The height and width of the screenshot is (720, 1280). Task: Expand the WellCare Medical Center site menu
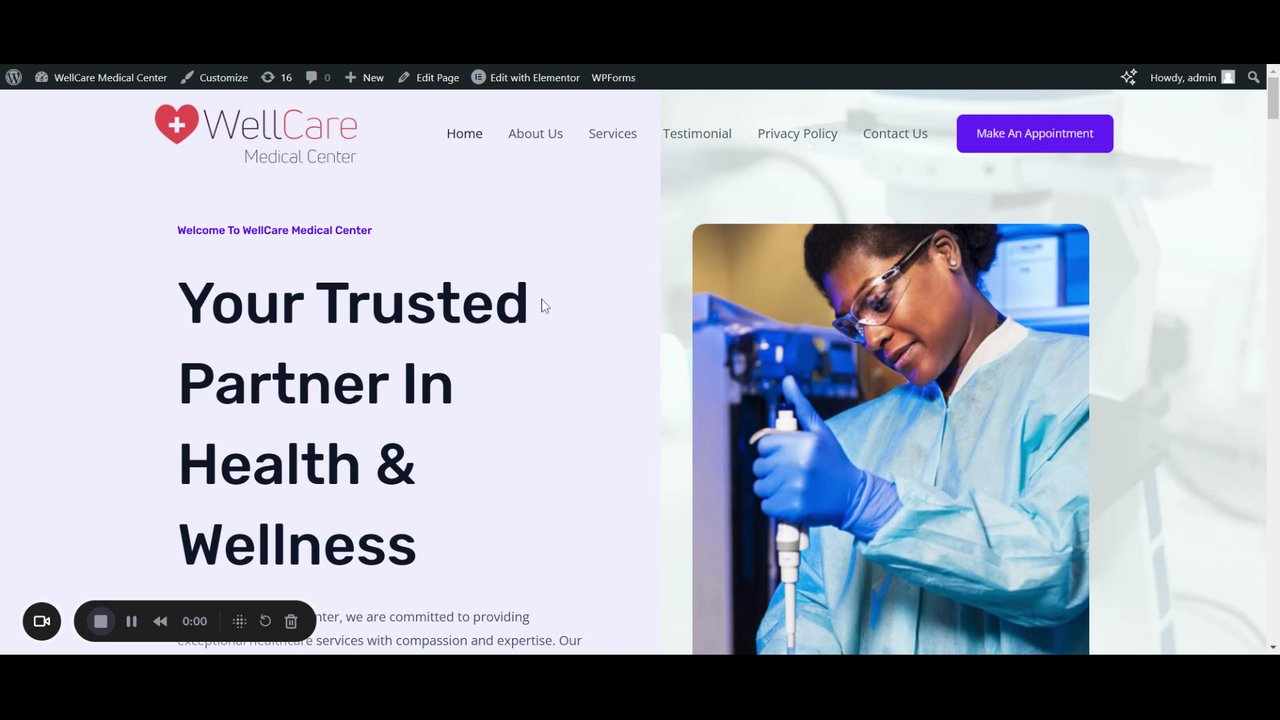(101, 77)
